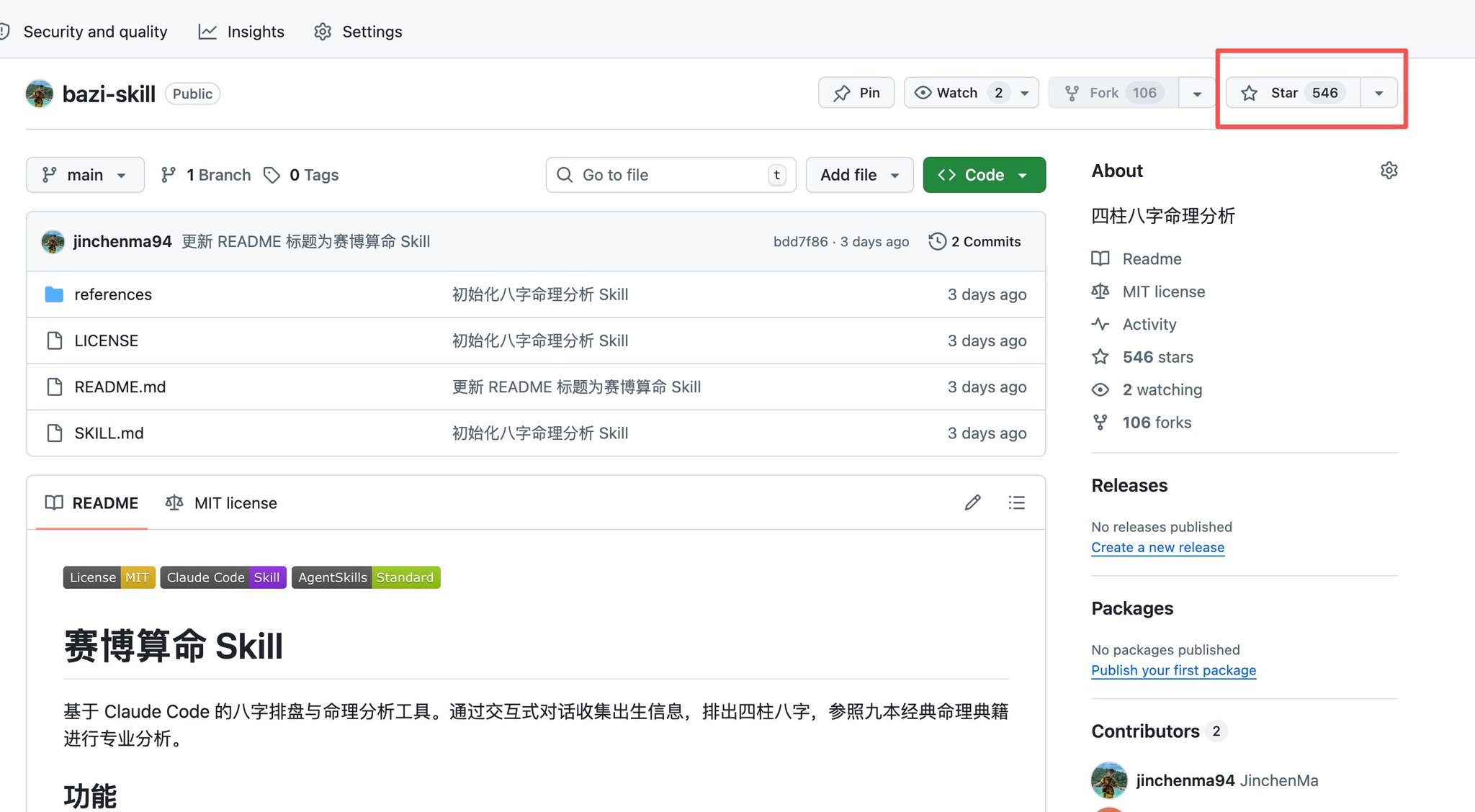This screenshot has width=1475, height=812.
Task: Open the README outline list icon
Action: point(1016,502)
